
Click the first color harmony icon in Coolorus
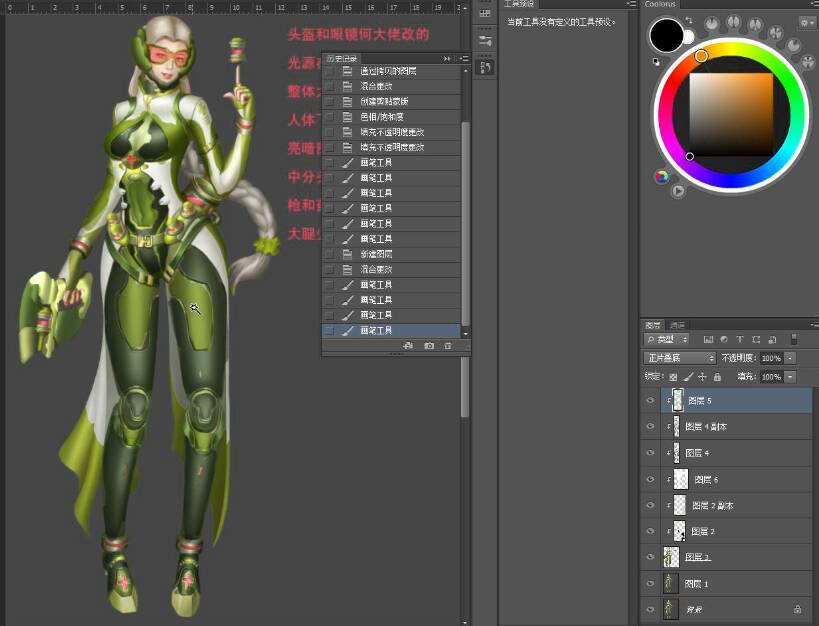pyautogui.click(x=711, y=24)
